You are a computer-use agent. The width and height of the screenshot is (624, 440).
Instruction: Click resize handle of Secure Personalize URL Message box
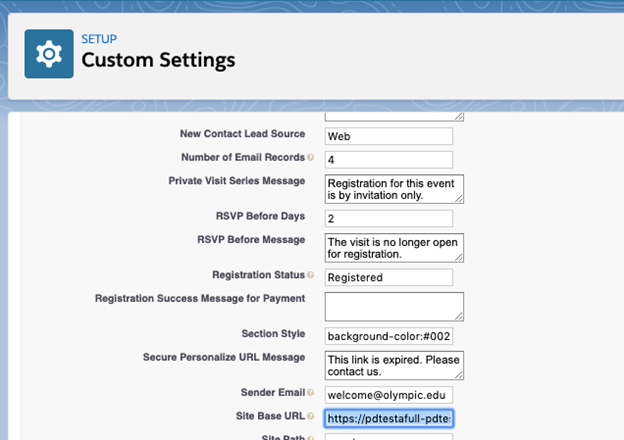459,375
